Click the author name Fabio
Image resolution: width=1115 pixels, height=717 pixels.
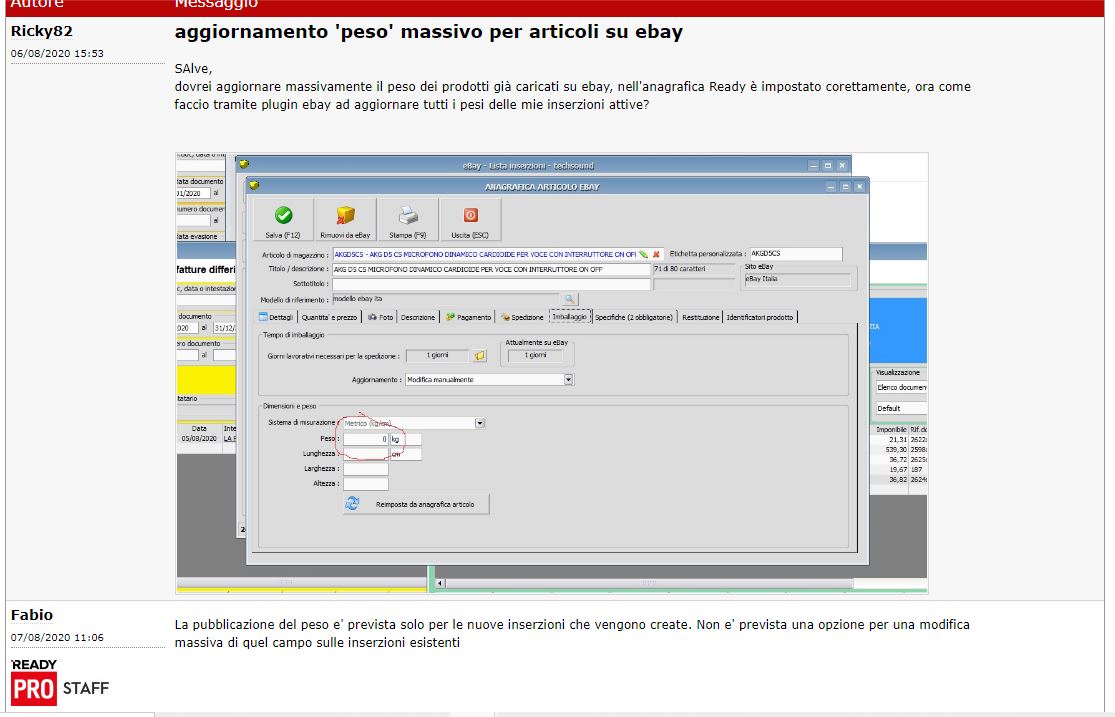pos(32,615)
